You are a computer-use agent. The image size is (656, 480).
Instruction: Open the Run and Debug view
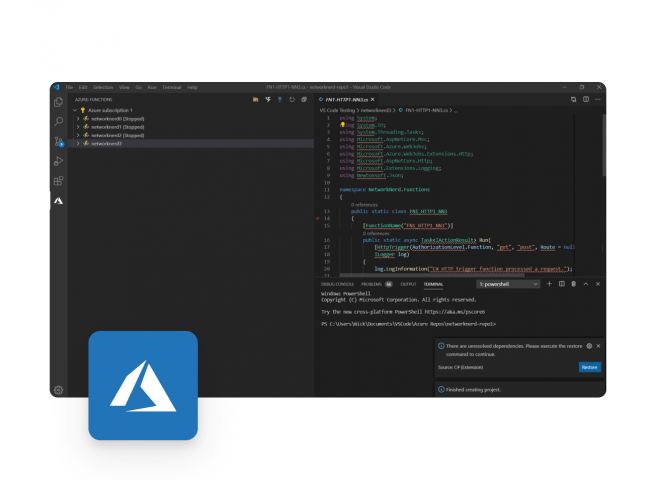(59, 161)
